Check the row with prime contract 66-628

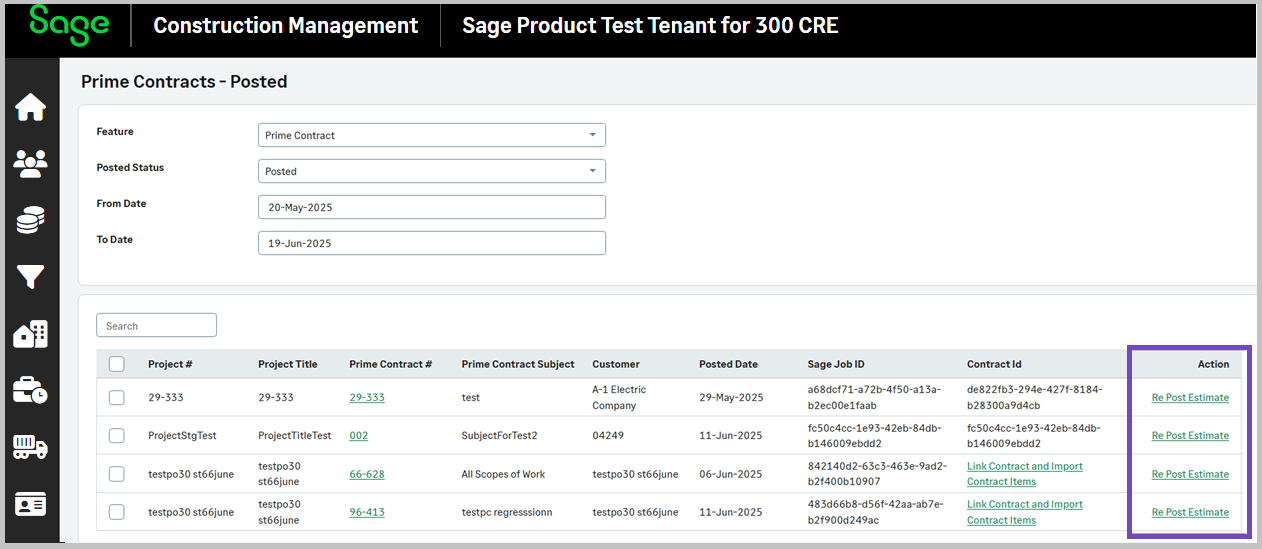click(x=116, y=474)
